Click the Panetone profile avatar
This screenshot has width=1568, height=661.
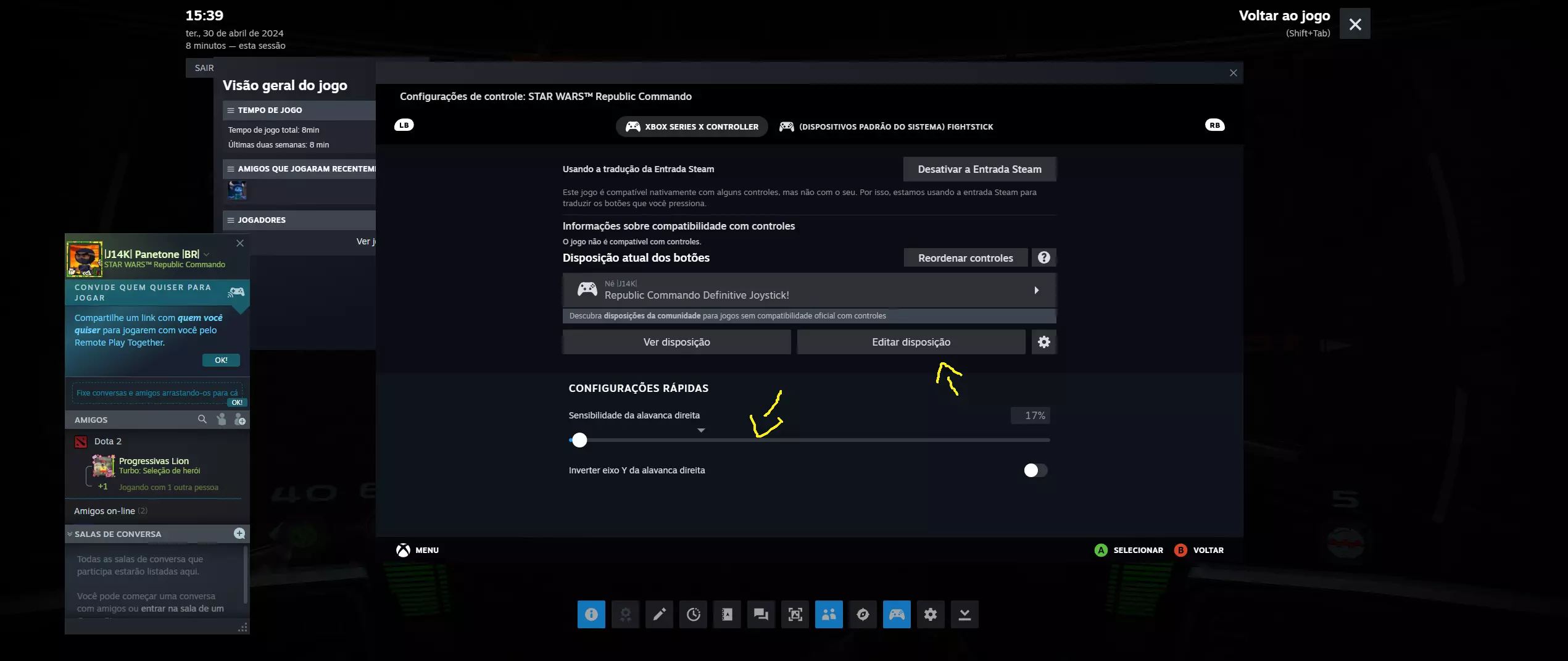[85, 259]
